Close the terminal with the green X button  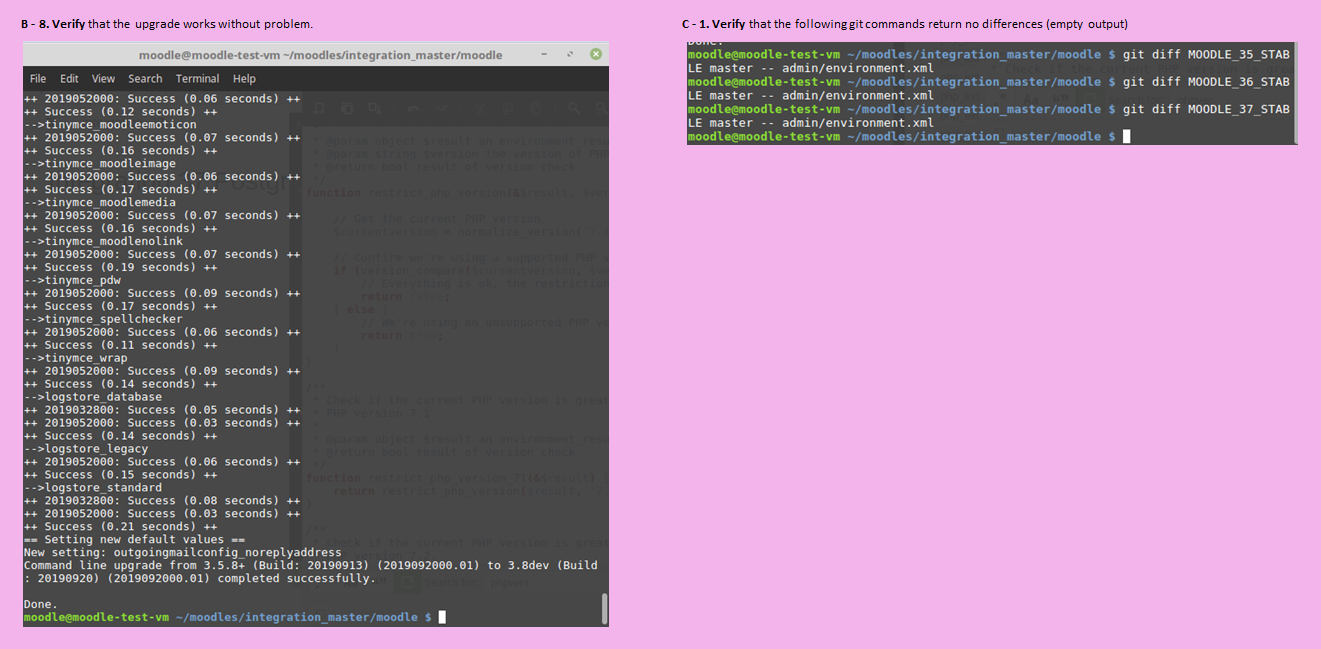(594, 54)
